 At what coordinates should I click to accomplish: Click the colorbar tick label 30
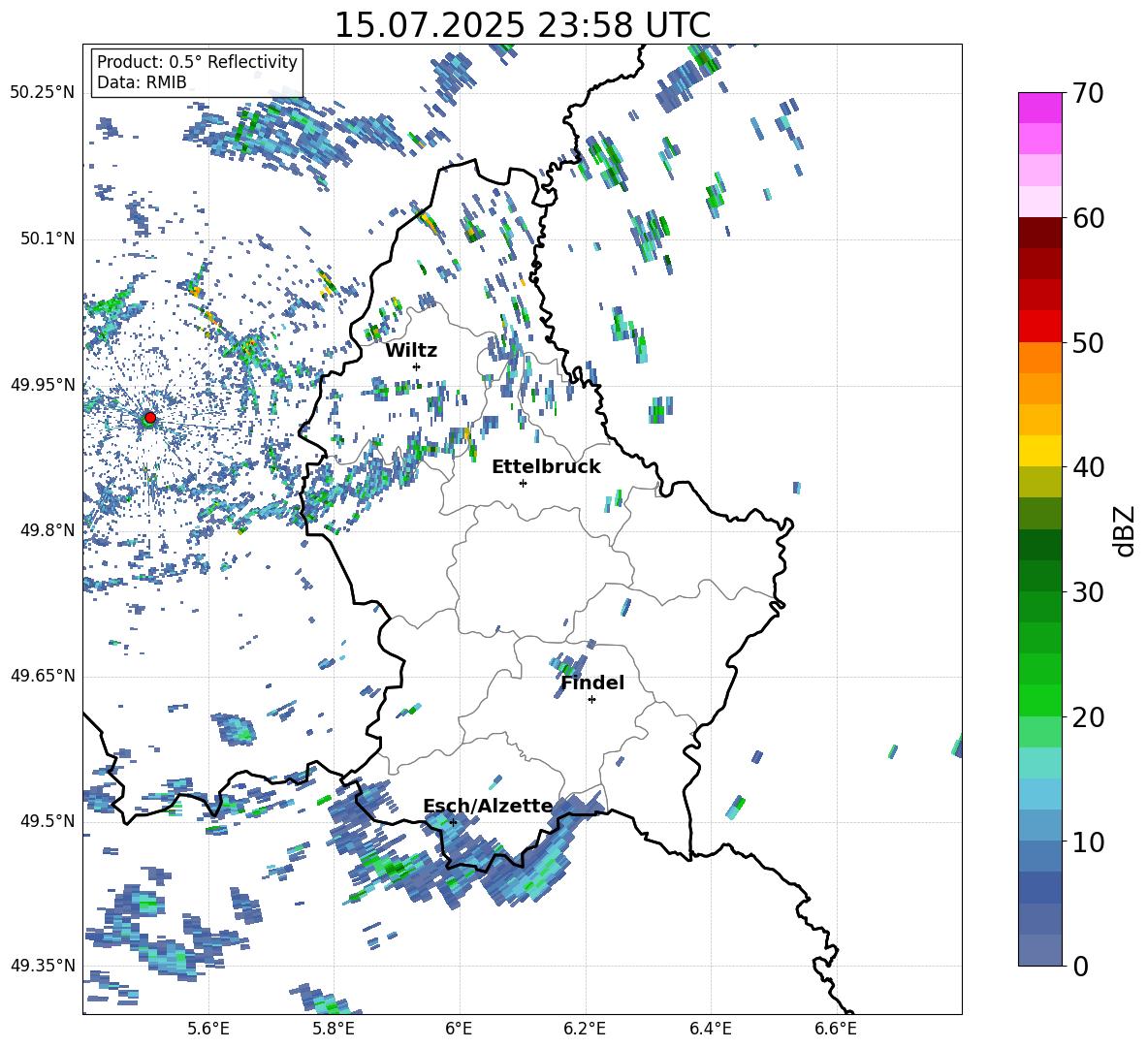point(1088,592)
